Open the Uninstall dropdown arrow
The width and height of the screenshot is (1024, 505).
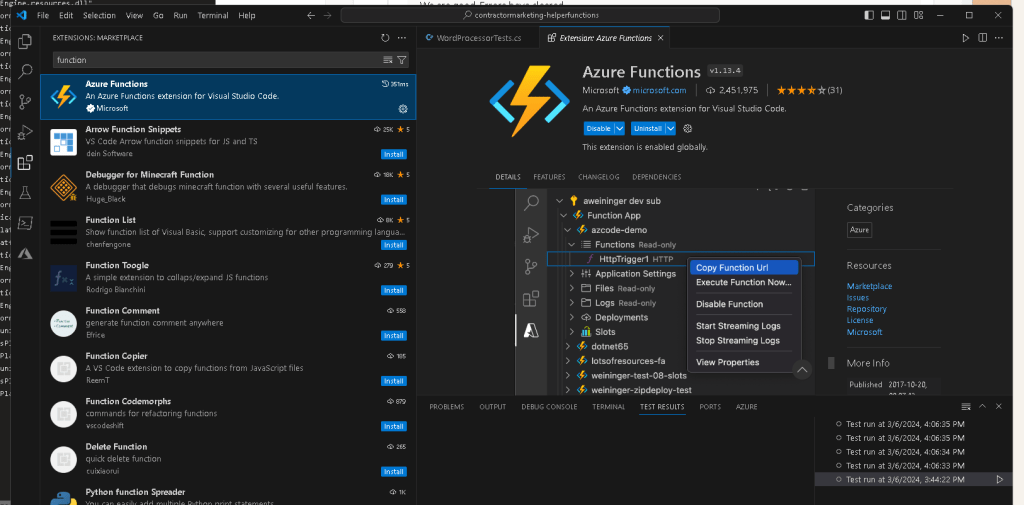pos(670,129)
